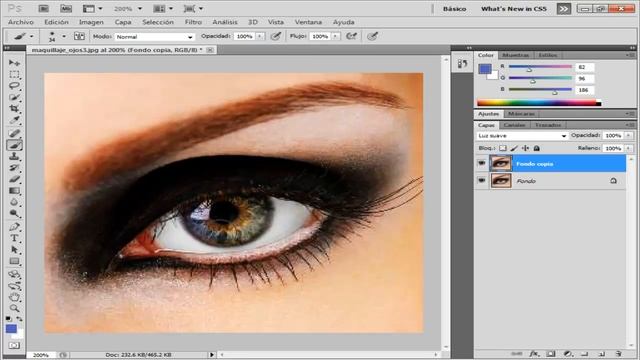Select the Hand tool

[x=14, y=297]
